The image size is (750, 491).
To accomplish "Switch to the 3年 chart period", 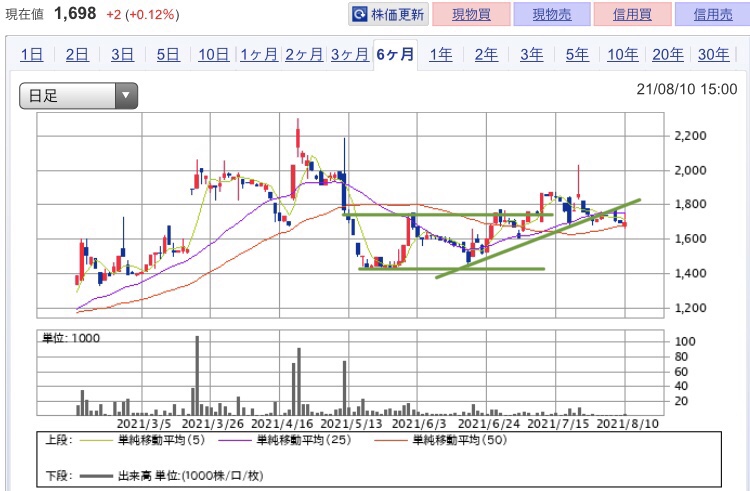I will pyautogui.click(x=531, y=55).
